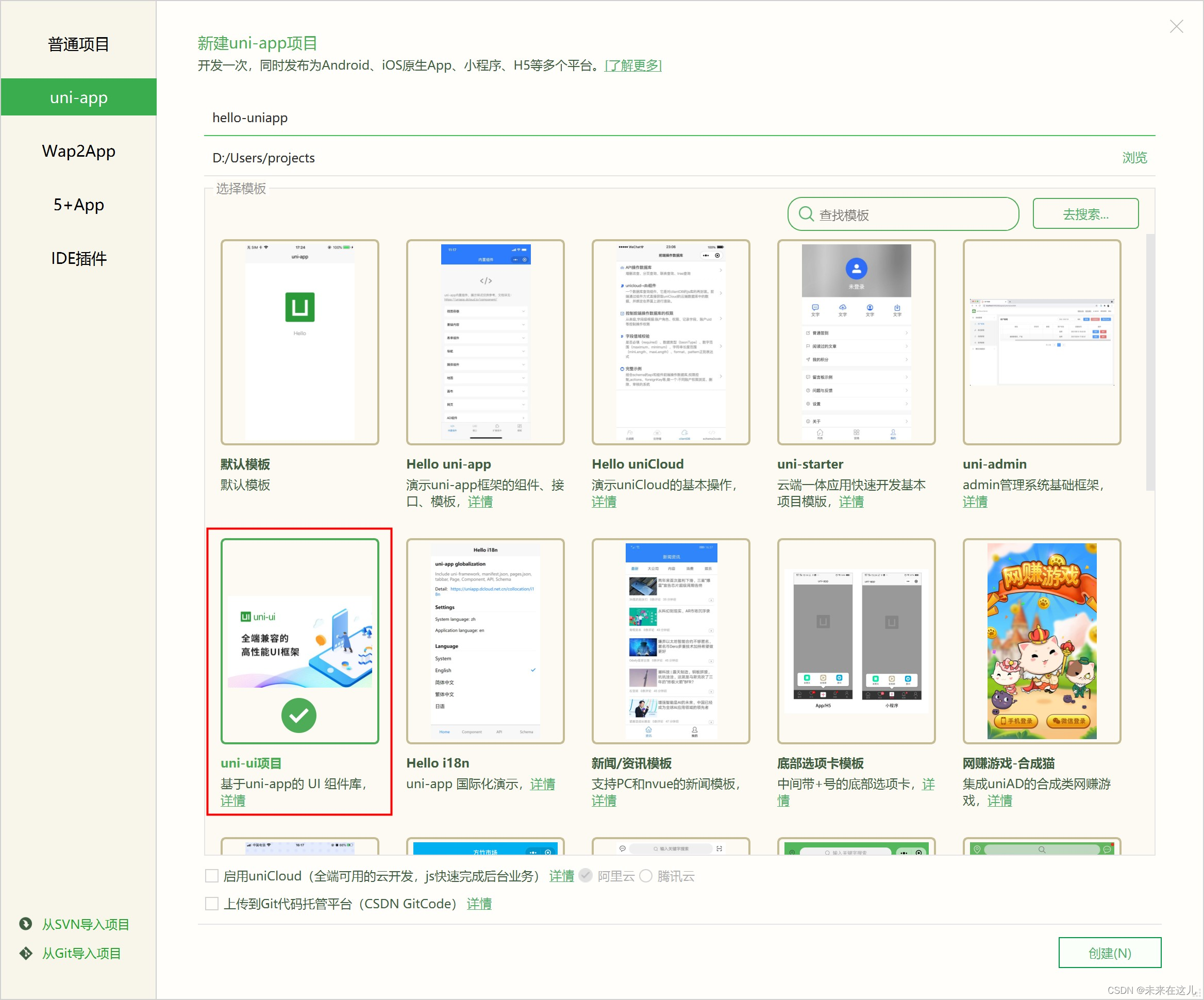Click the 创建(N) button
This screenshot has height=1000, width=1204.
point(1109,953)
